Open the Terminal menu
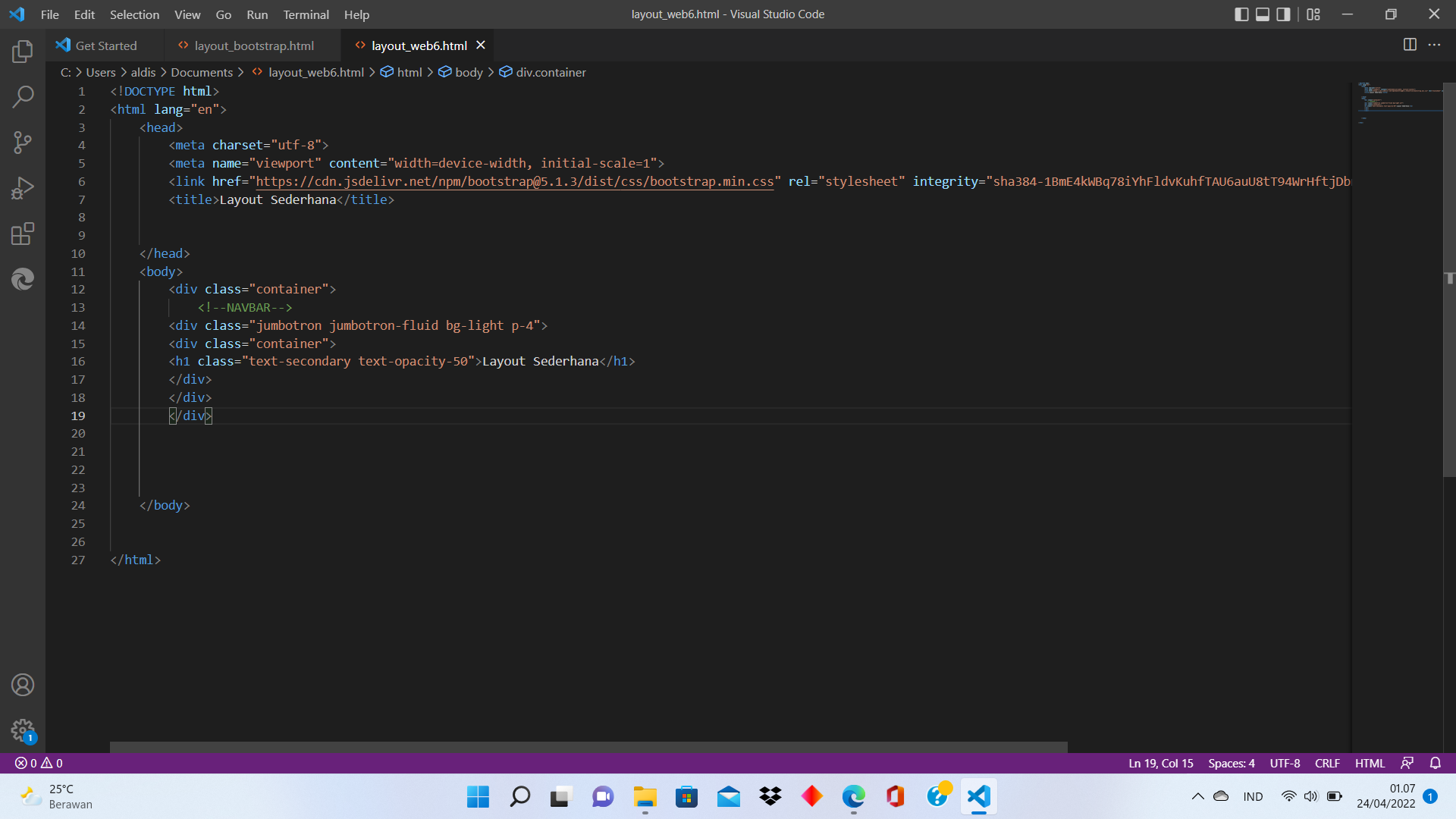The height and width of the screenshot is (819, 1456). coord(306,14)
